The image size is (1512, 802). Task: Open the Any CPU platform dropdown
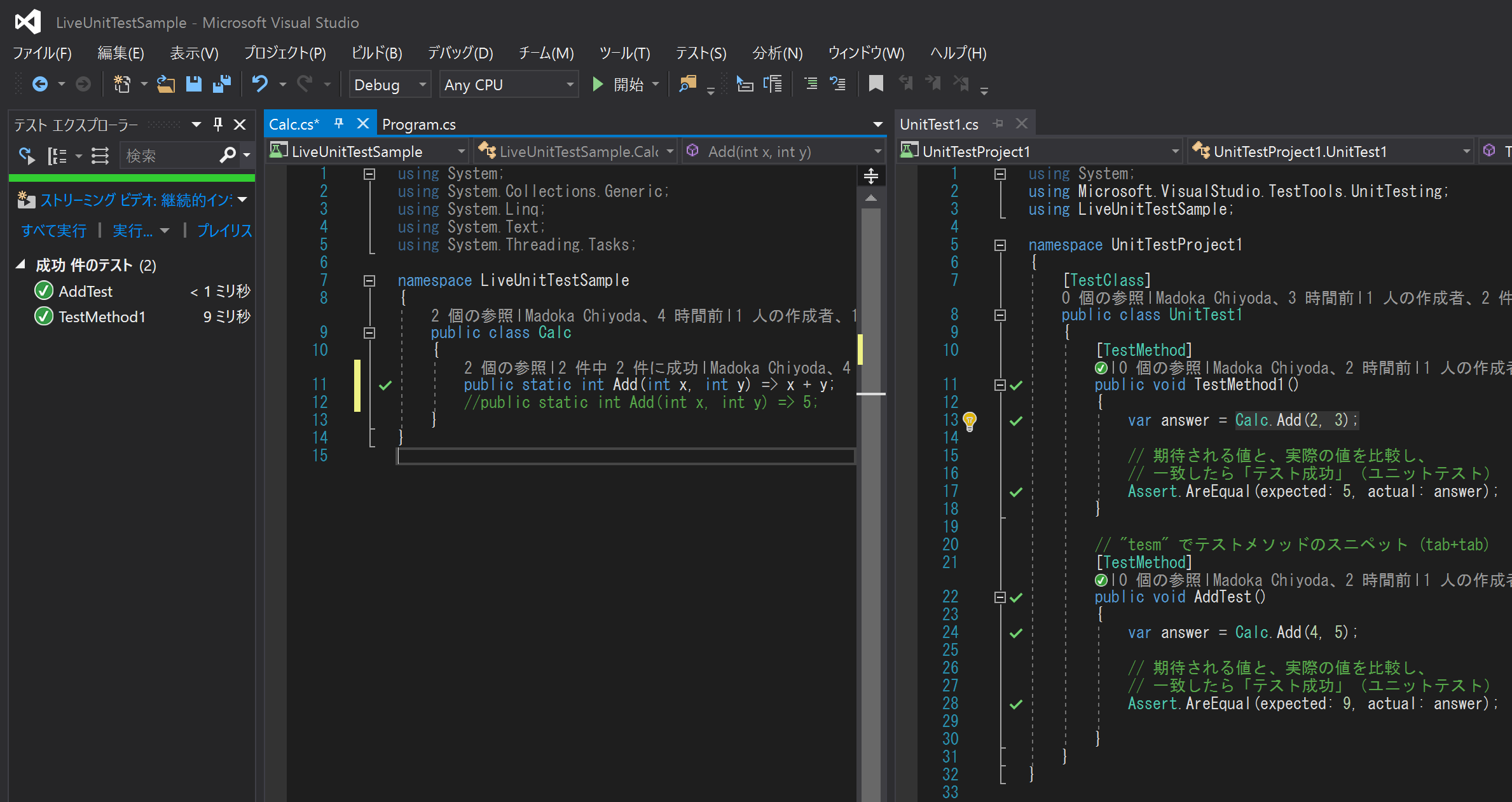coord(509,85)
